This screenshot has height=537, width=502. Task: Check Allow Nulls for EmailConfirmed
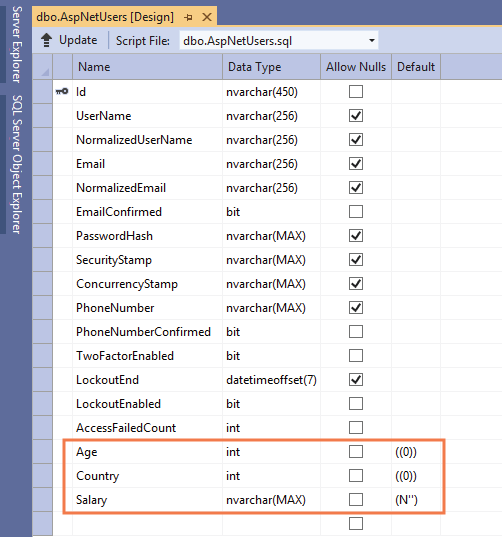pyautogui.click(x=356, y=211)
